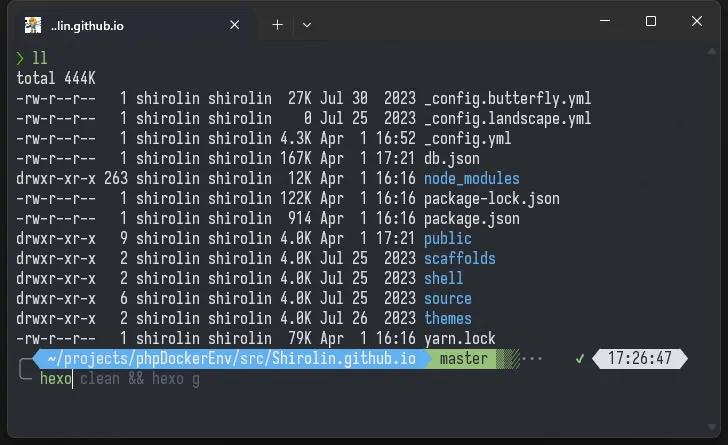Close the terminal window

pyautogui.click(x=697, y=21)
